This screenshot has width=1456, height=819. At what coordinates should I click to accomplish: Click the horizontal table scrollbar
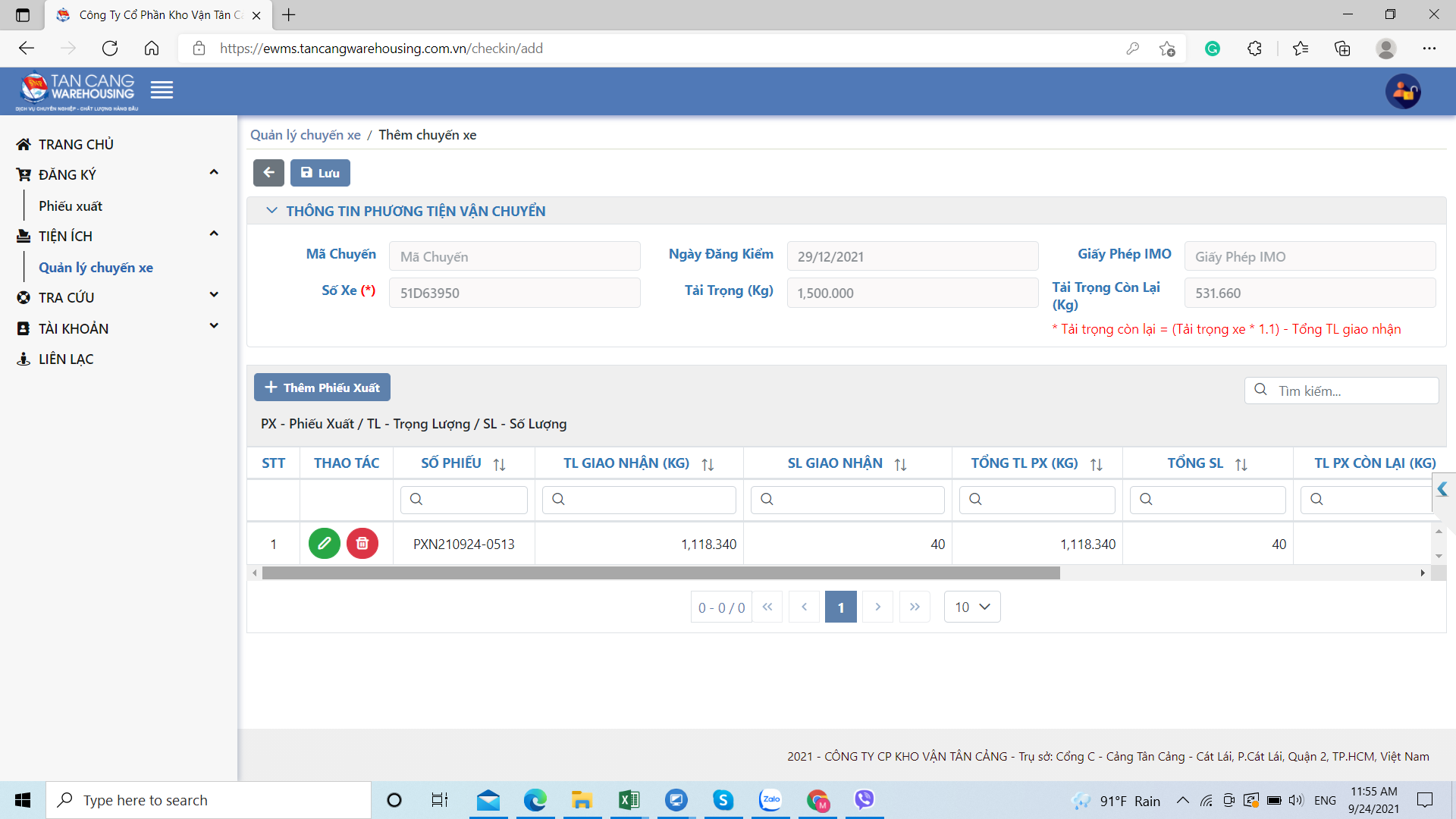point(660,573)
